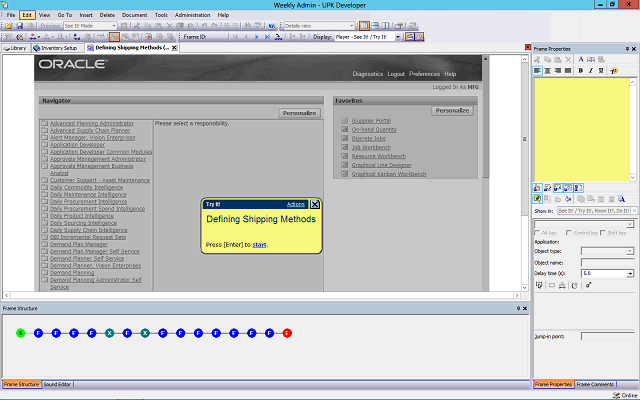The image size is (640, 400).
Task: Click the yellow bubble text area
Action: pyautogui.click(x=582, y=129)
